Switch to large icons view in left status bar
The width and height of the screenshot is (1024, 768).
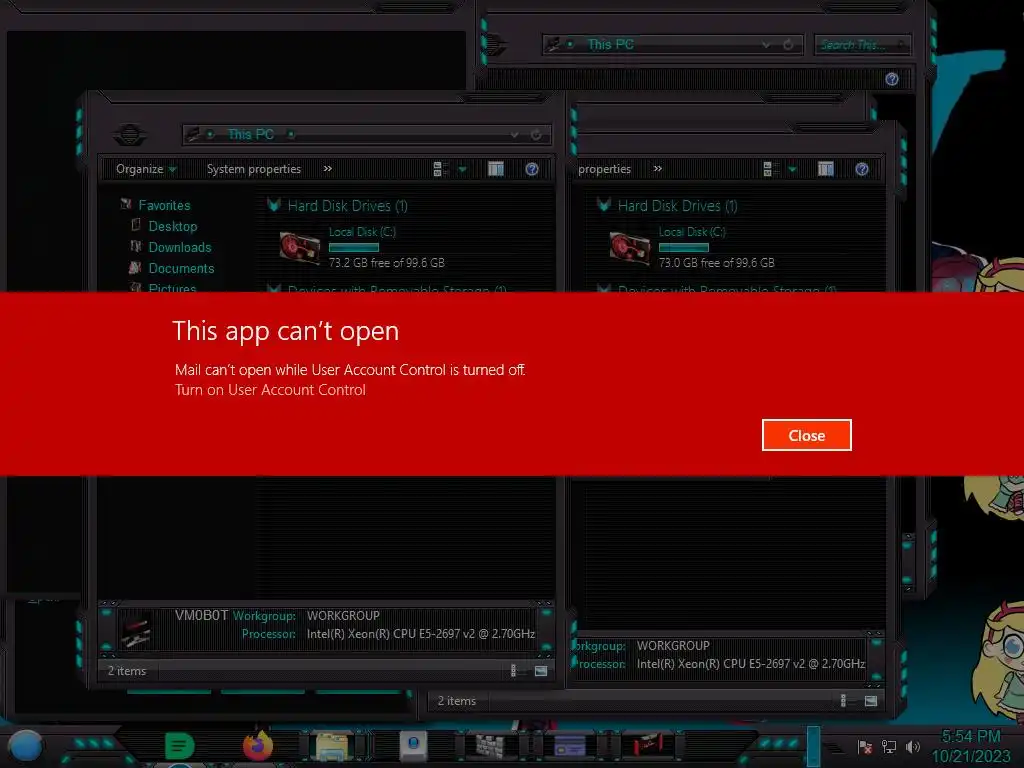[541, 671]
